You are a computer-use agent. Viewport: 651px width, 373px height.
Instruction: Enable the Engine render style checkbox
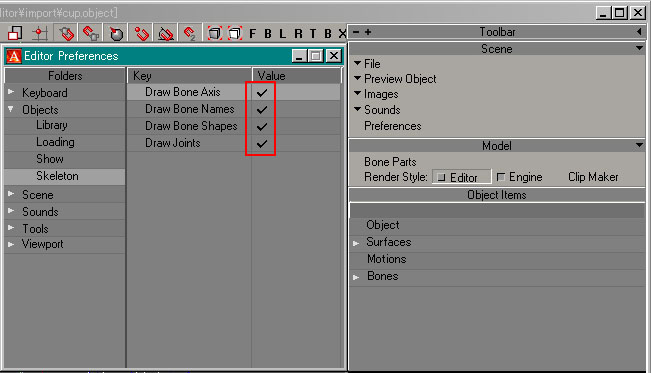click(501, 177)
